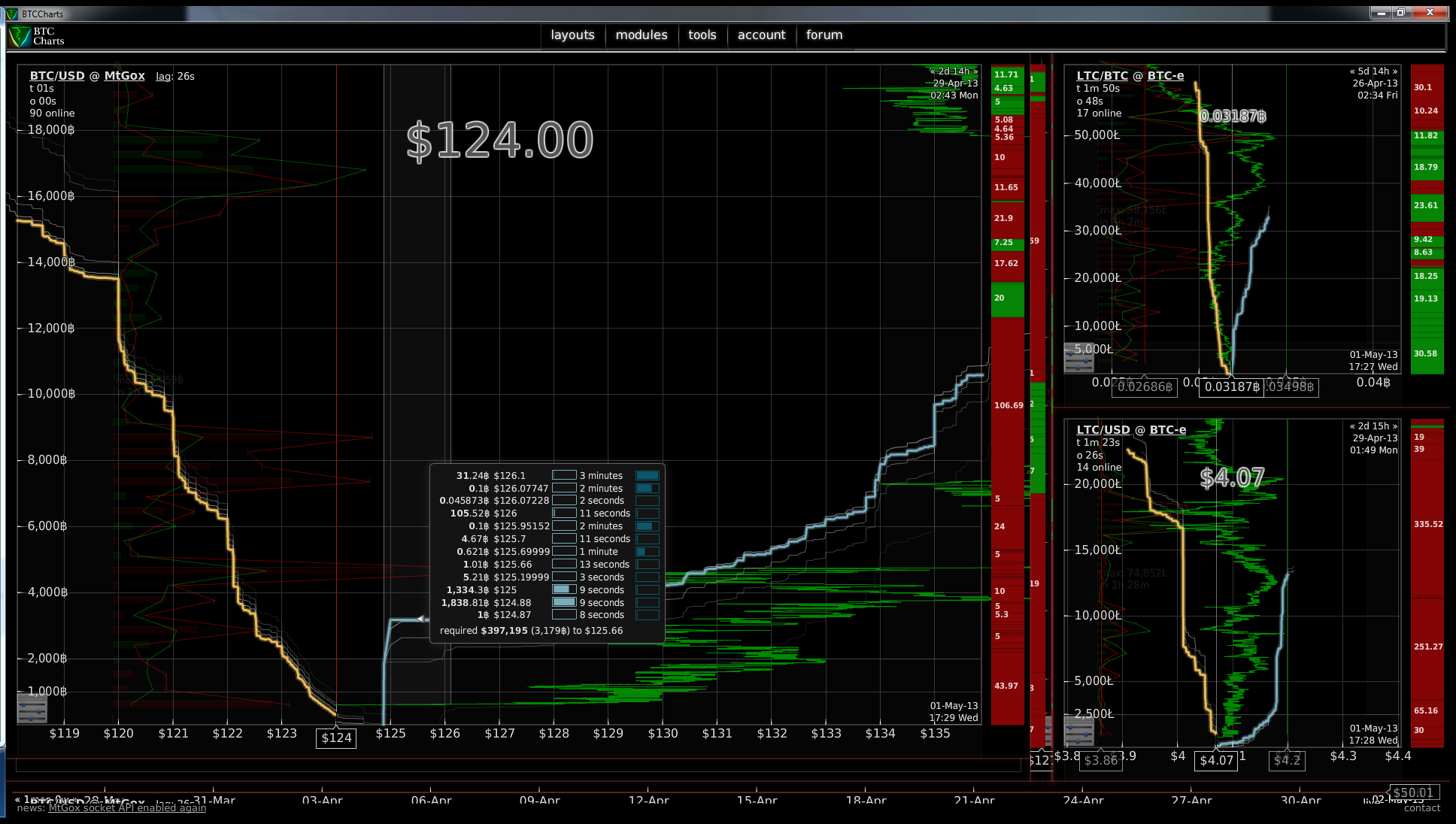Open the account menu
The image size is (1456, 824).
coord(761,35)
